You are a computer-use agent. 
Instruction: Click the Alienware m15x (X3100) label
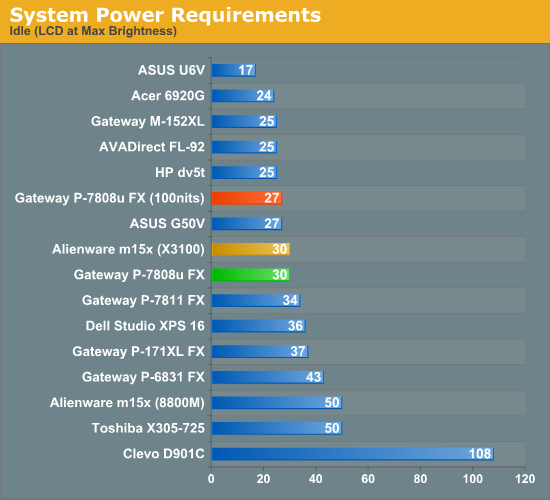click(128, 249)
